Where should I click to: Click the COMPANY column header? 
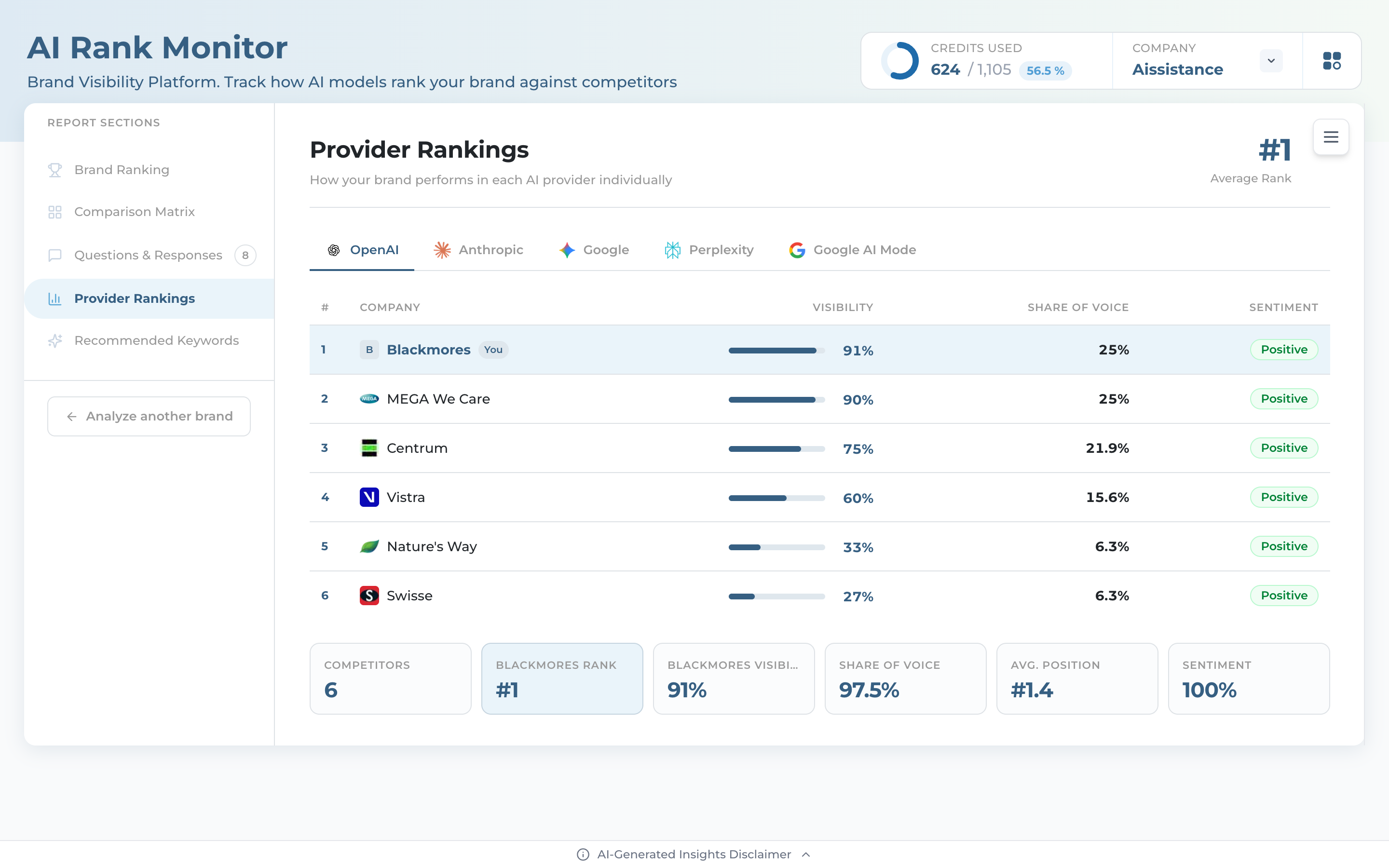click(390, 308)
